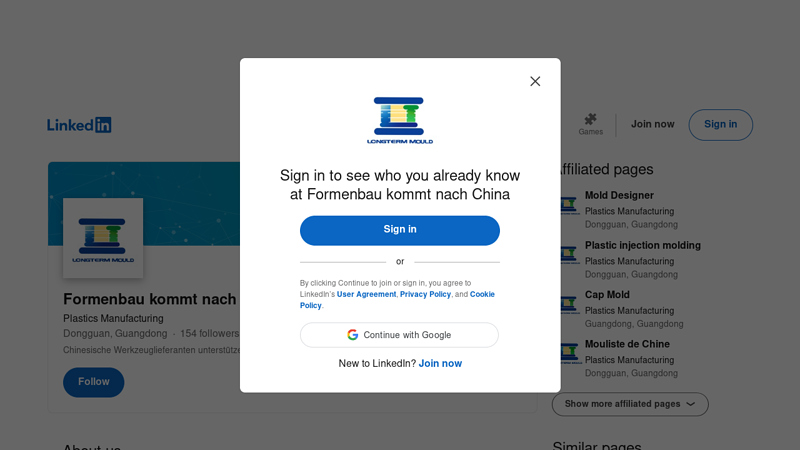Click Join now in top header

(x=653, y=124)
